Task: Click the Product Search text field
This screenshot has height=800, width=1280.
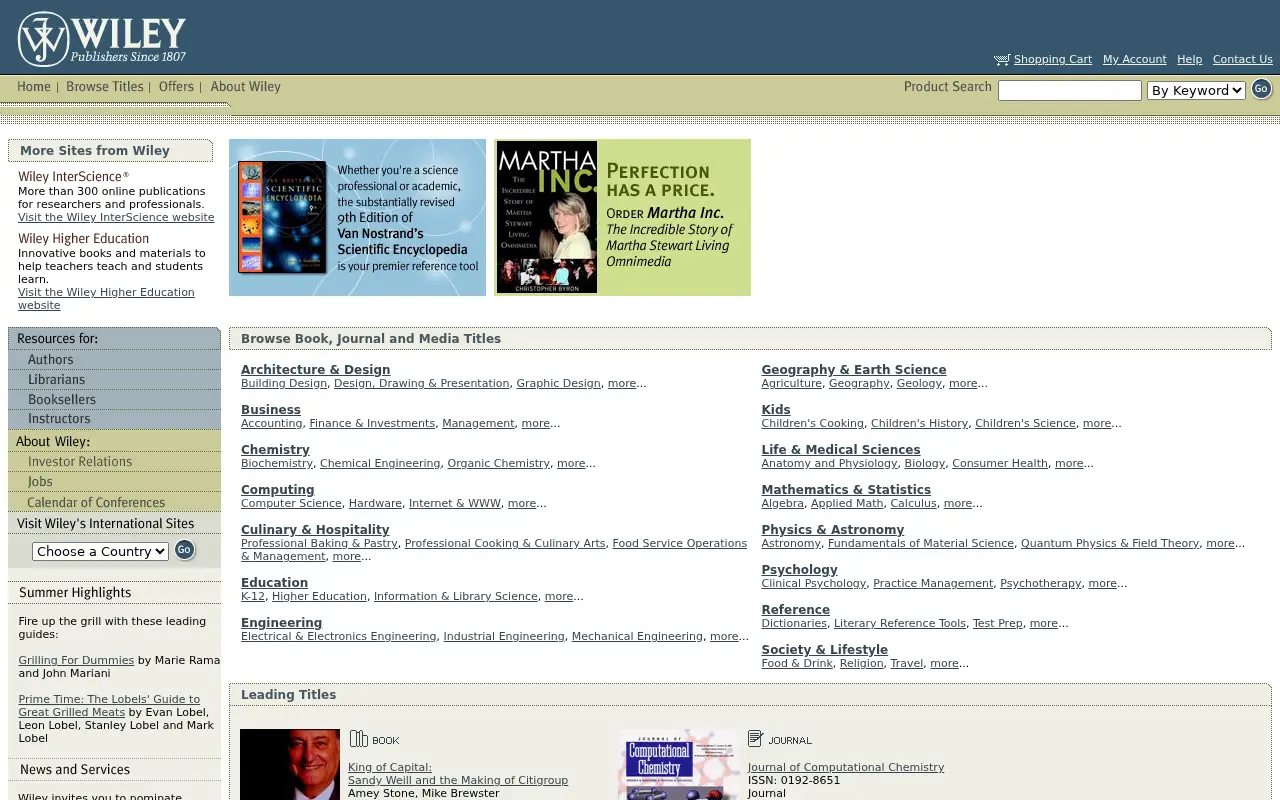Action: pyautogui.click(x=1069, y=91)
